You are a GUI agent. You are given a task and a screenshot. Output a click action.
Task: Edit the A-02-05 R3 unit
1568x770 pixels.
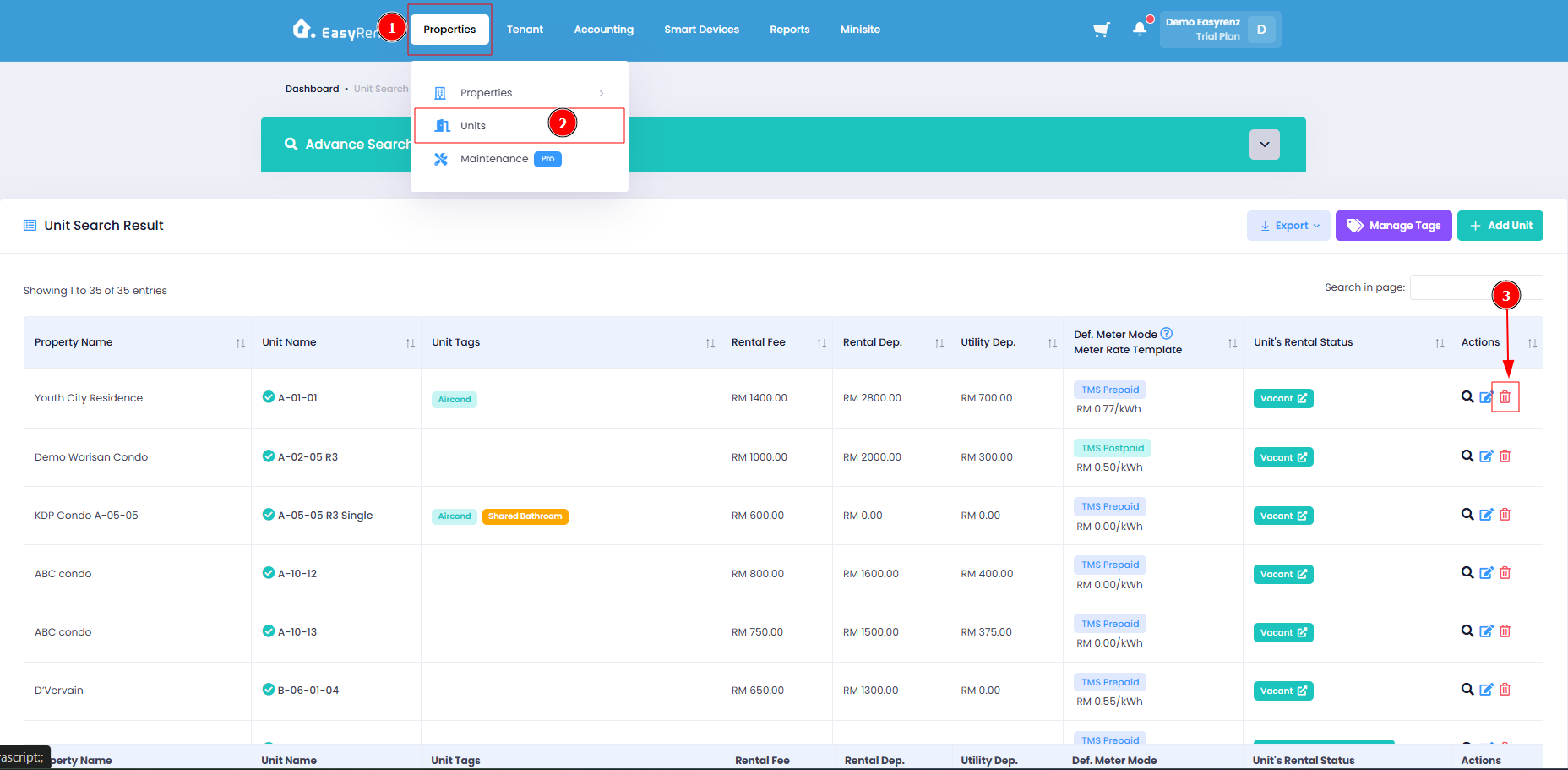pos(1486,456)
